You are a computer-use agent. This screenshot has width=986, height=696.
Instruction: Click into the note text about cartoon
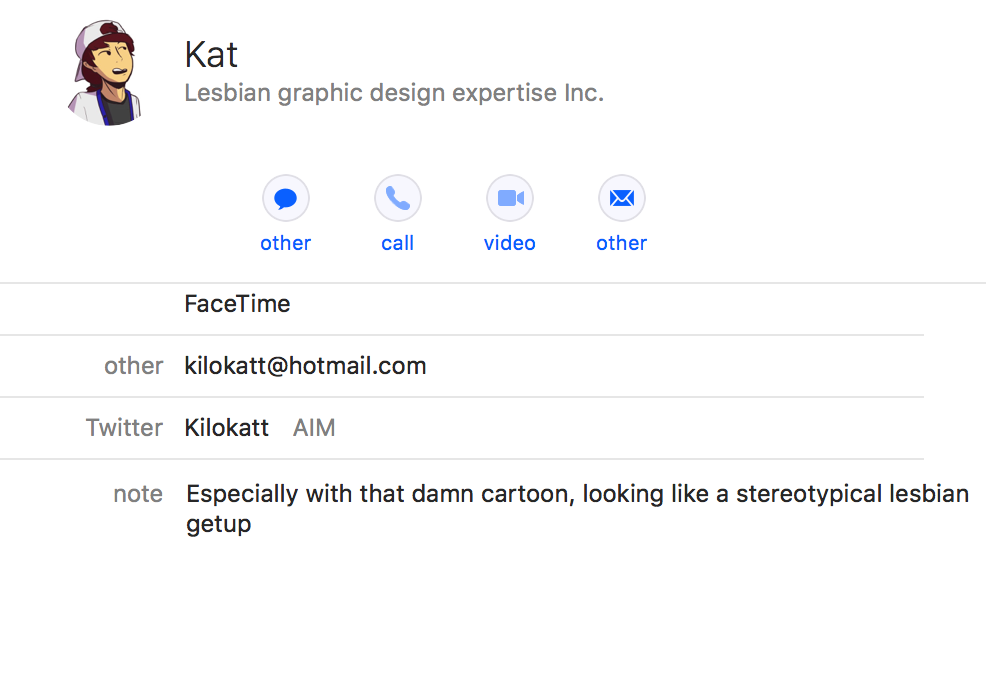pos(577,509)
